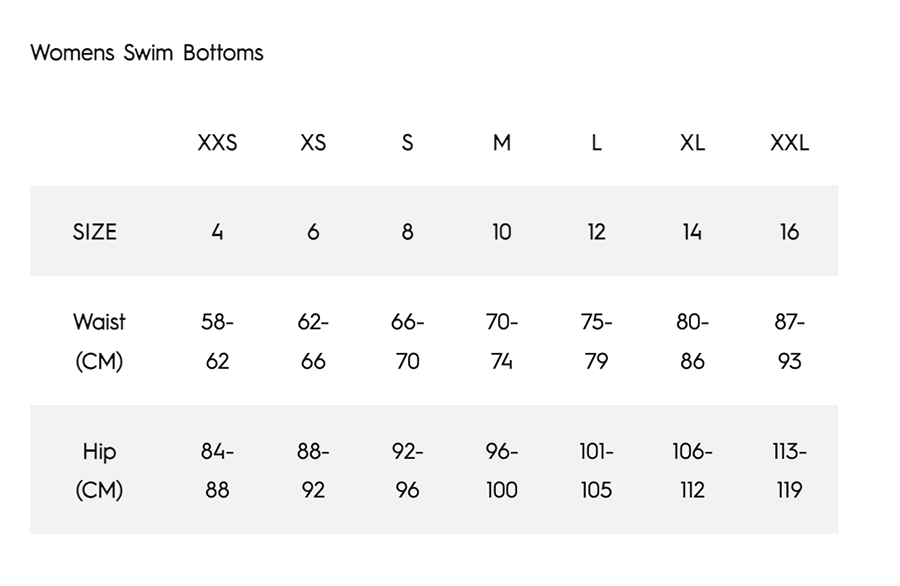Click the XS column header
The height and width of the screenshot is (586, 900).
point(313,143)
